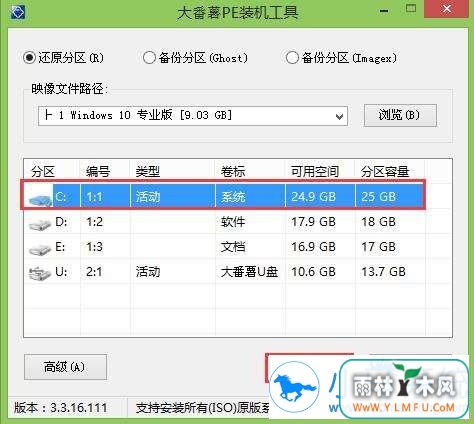This screenshot has width=474, height=424.
Task: Click the 10.6 GB free space cell
Action: click(313, 272)
